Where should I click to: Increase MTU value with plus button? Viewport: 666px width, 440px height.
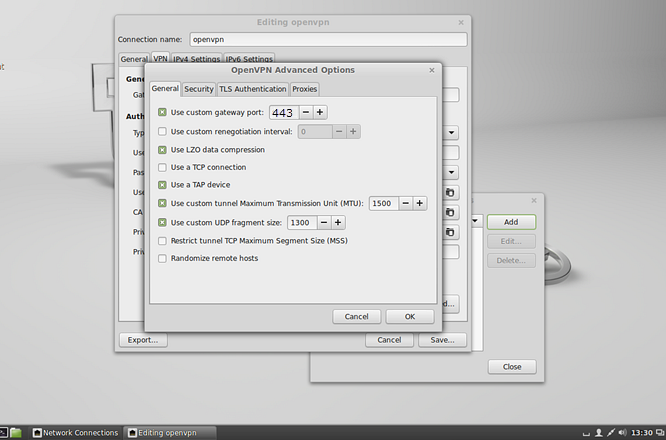point(420,203)
